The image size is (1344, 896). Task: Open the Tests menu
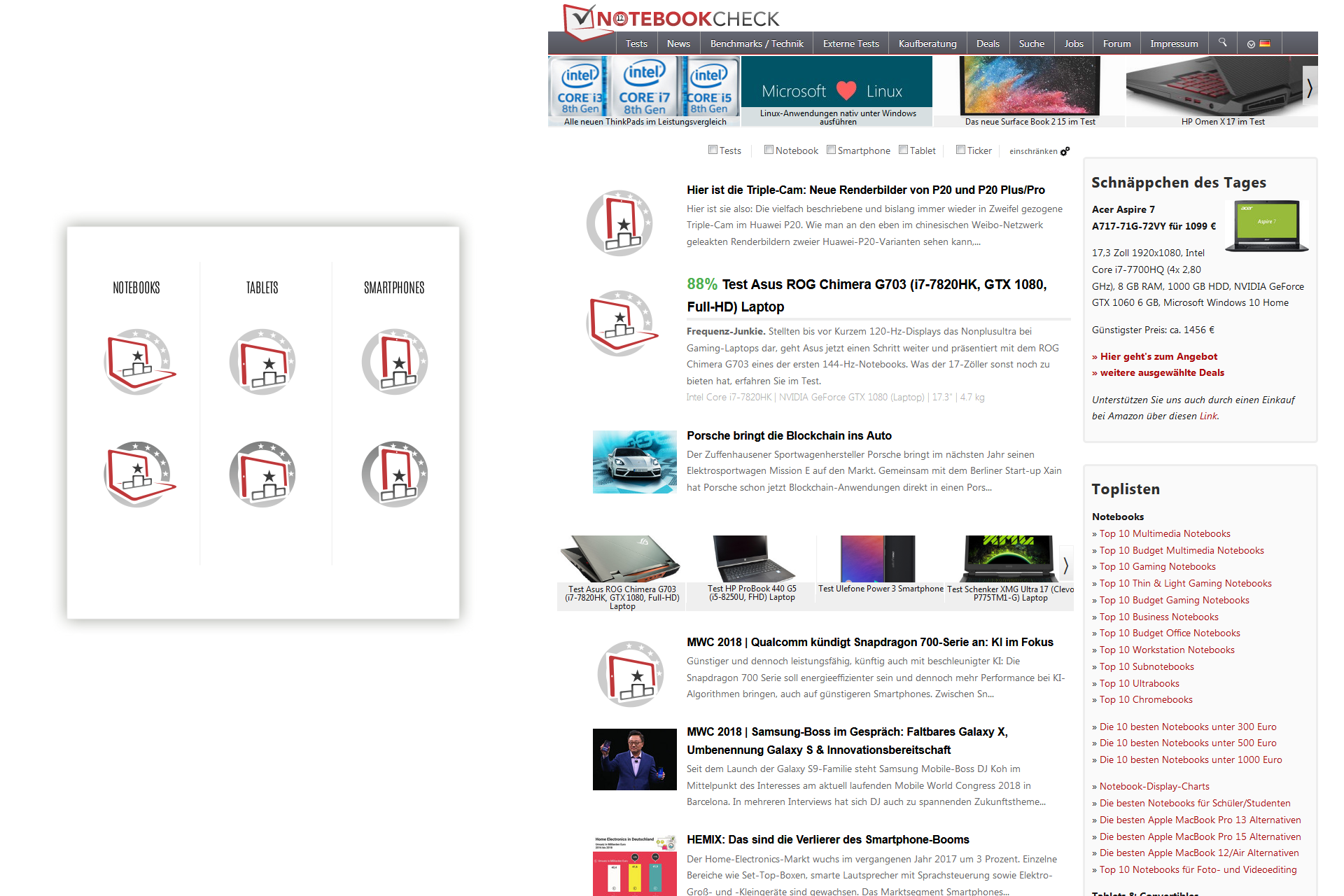[x=636, y=43]
